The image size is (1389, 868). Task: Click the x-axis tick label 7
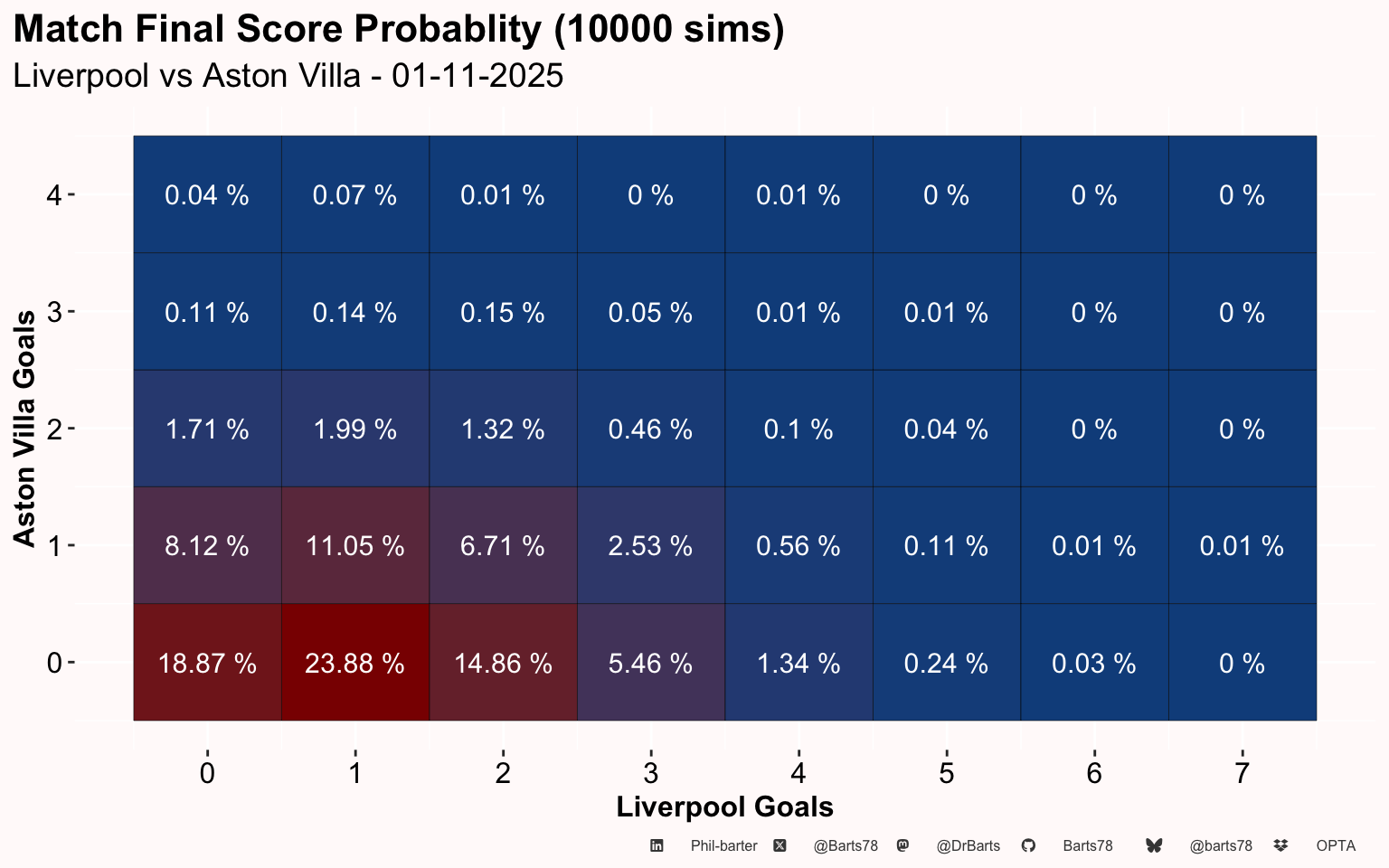coord(1242,773)
